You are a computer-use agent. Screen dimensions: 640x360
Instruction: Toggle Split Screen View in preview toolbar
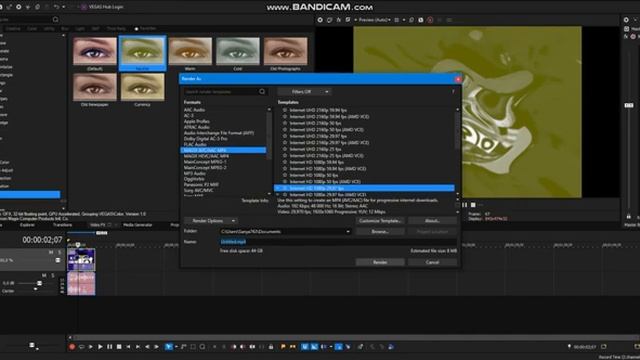[x=348, y=20]
